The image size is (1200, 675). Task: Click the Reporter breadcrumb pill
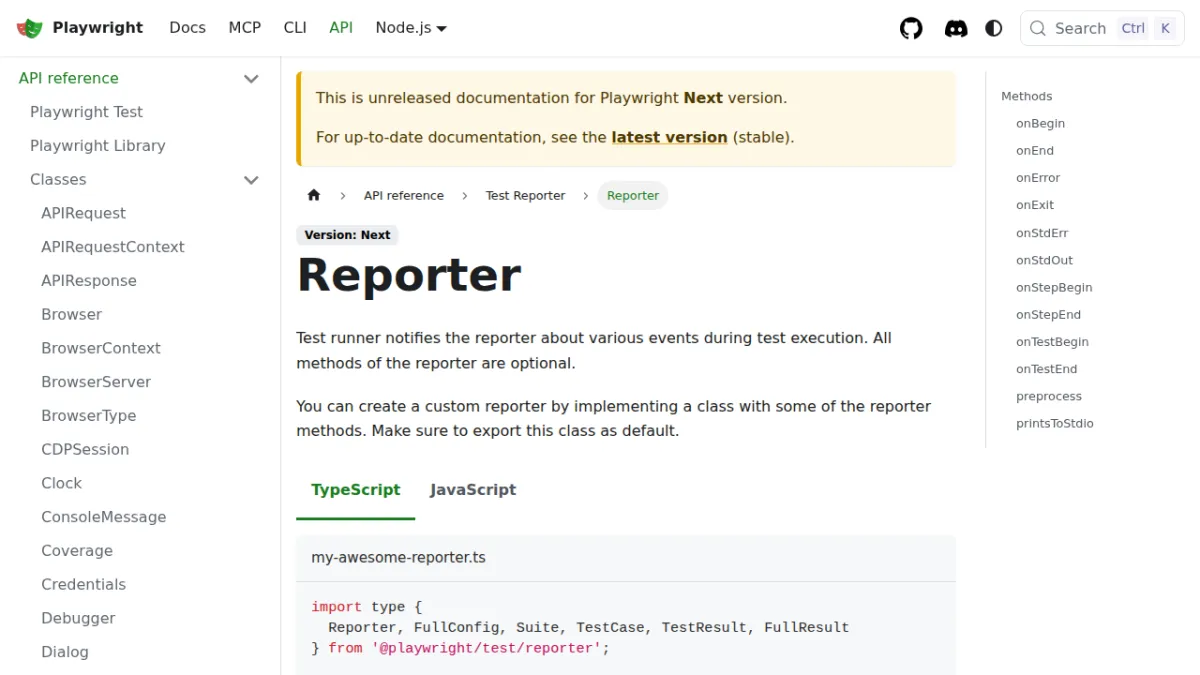pyautogui.click(x=633, y=195)
